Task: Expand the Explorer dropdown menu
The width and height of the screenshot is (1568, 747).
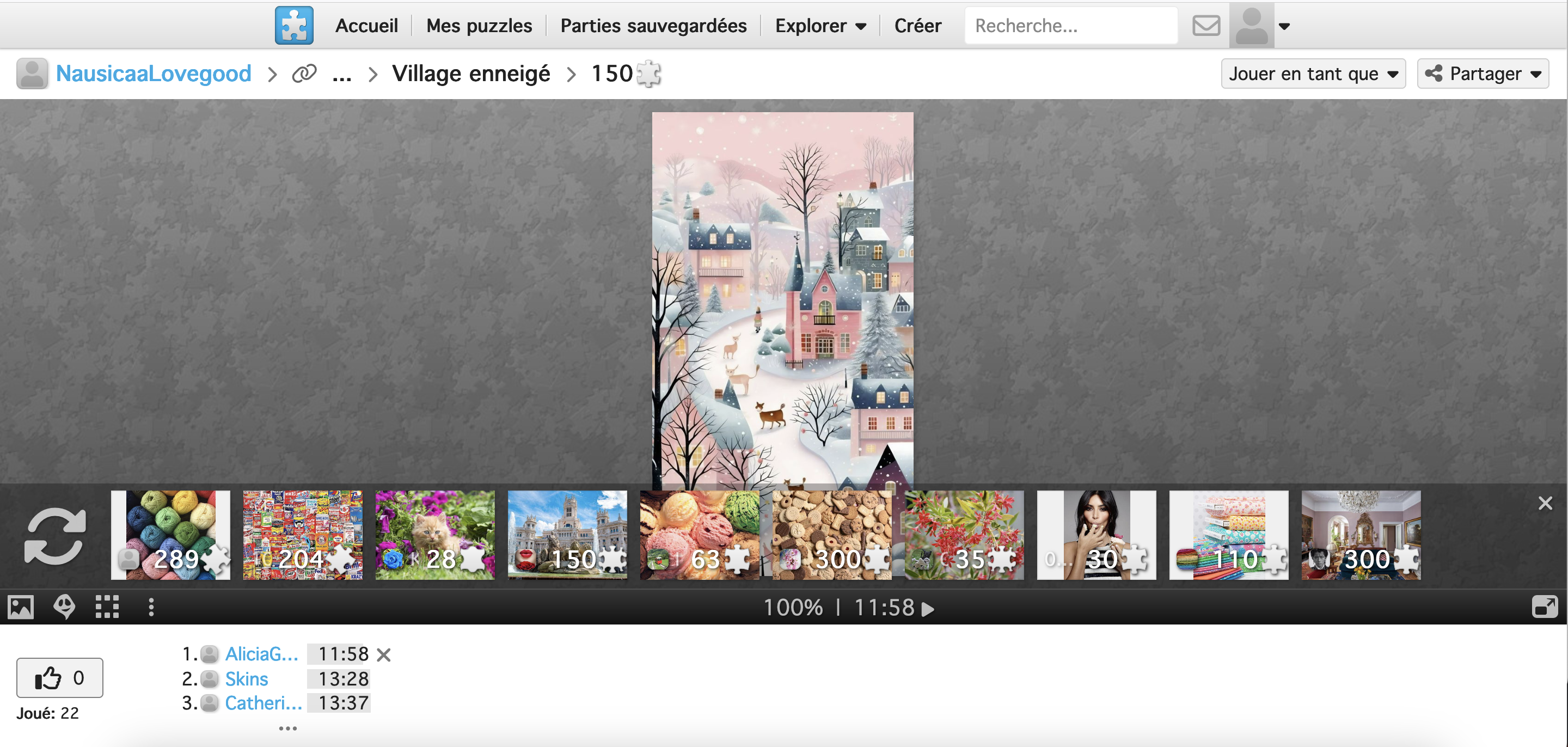Action: pos(820,26)
